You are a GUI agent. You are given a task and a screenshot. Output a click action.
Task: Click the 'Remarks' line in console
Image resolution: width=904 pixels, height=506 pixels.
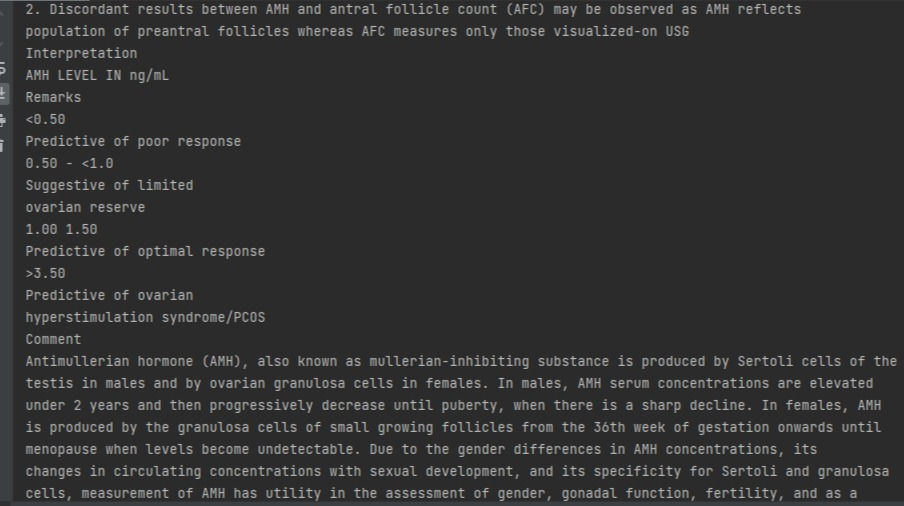click(x=53, y=97)
